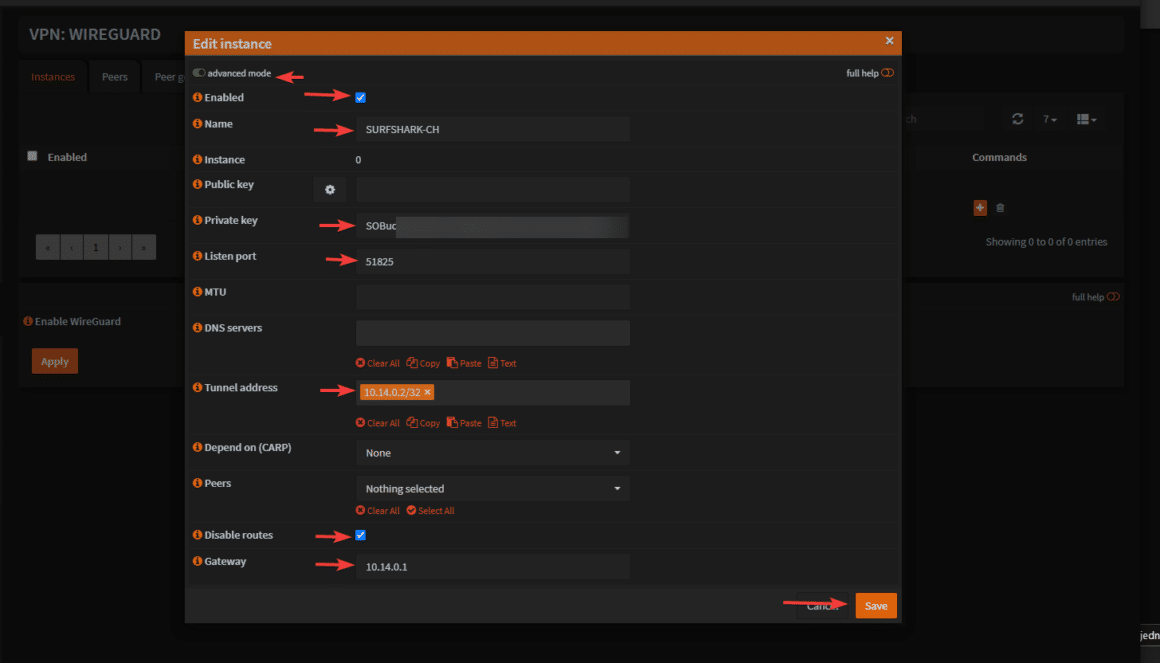The width and height of the screenshot is (1160, 663).
Task: Click the refresh icon in the table toolbar
Action: (x=1017, y=119)
